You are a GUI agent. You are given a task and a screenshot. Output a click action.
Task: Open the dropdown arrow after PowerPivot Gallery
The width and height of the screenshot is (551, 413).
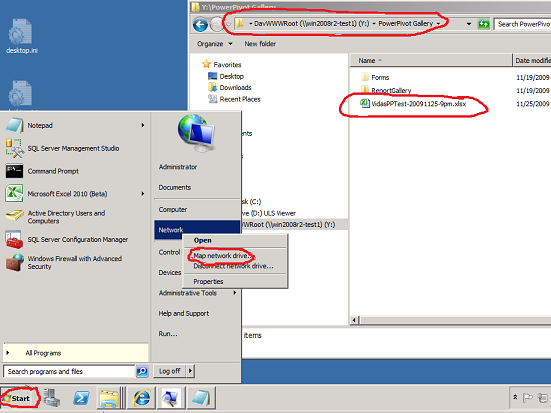pyautogui.click(x=438, y=24)
